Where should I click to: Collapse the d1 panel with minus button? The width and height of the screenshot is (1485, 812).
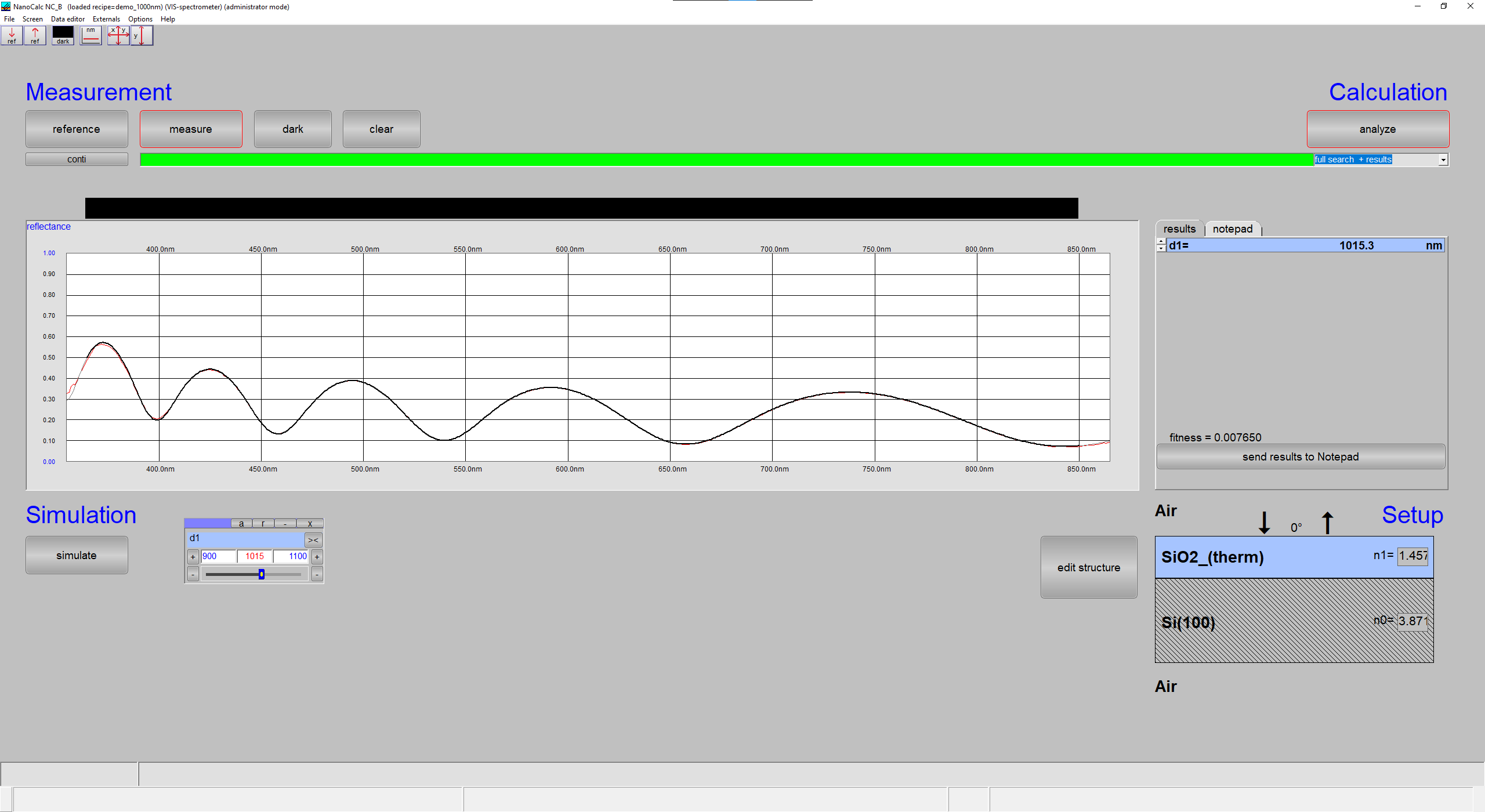(x=285, y=523)
